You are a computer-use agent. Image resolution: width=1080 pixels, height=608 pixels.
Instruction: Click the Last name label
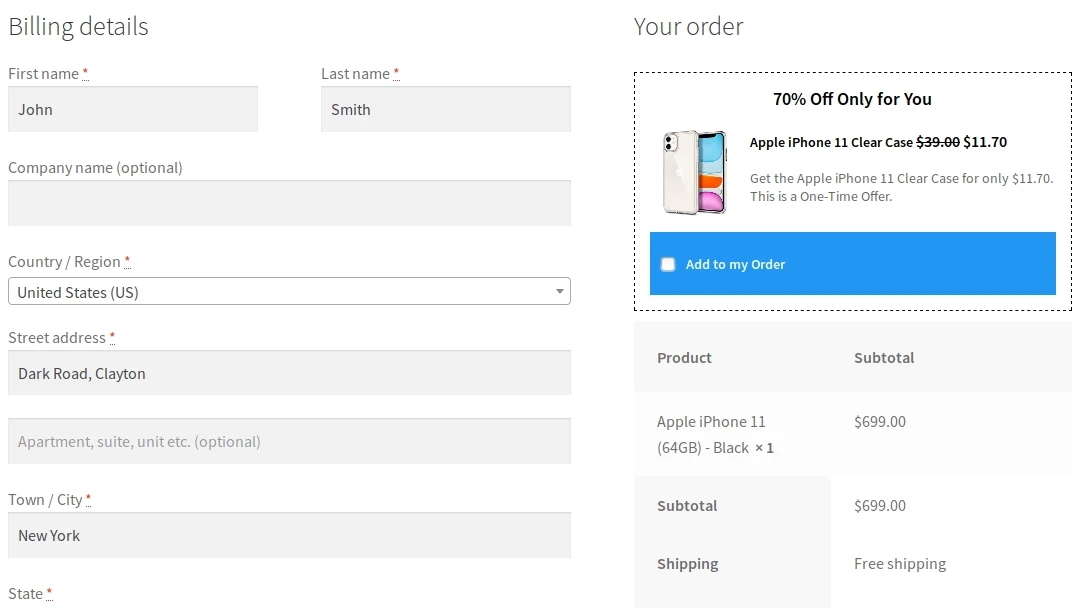click(x=355, y=73)
